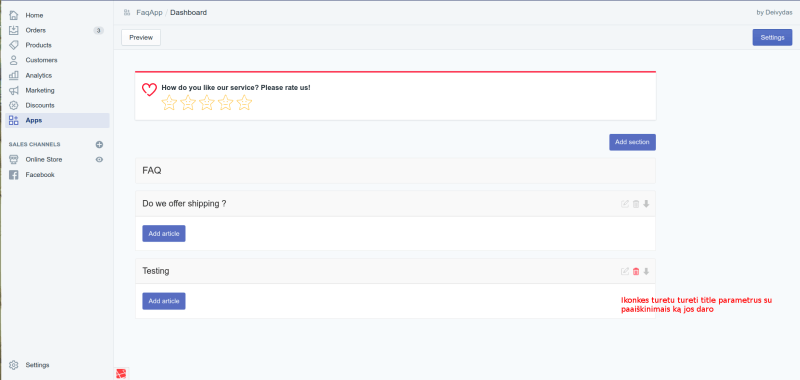Click the Discounts badge icon
The width and height of the screenshot is (800, 380).
coord(14,105)
